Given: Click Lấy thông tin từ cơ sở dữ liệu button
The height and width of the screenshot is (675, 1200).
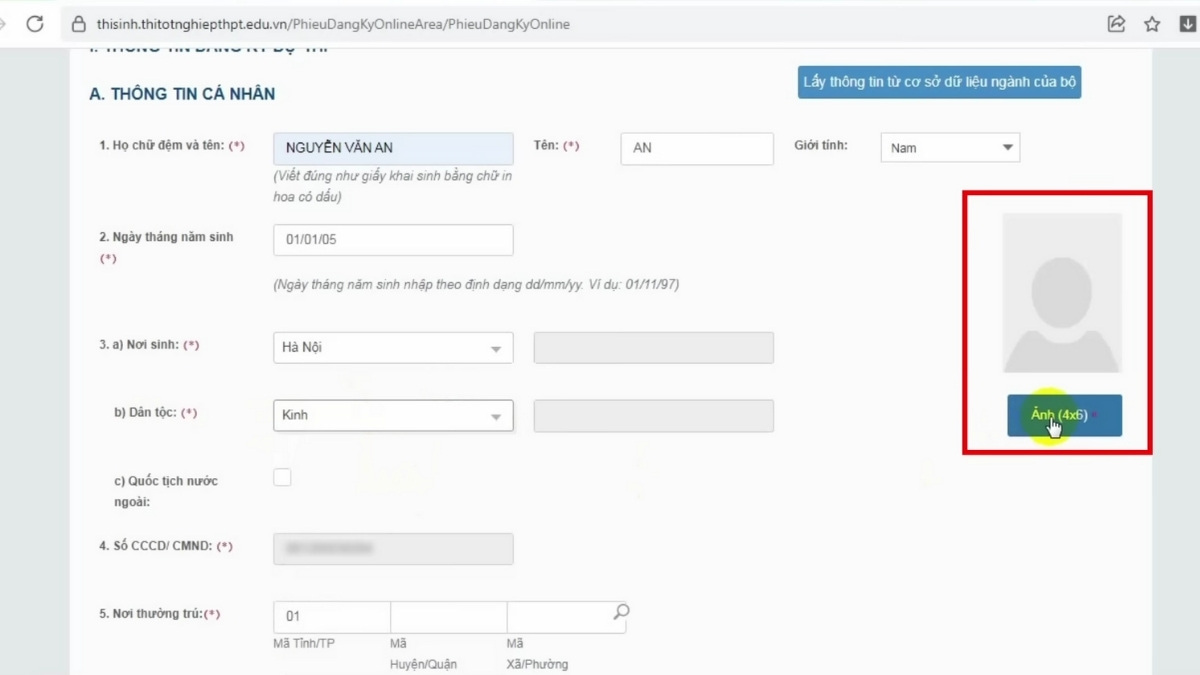Looking at the screenshot, I should point(939,82).
